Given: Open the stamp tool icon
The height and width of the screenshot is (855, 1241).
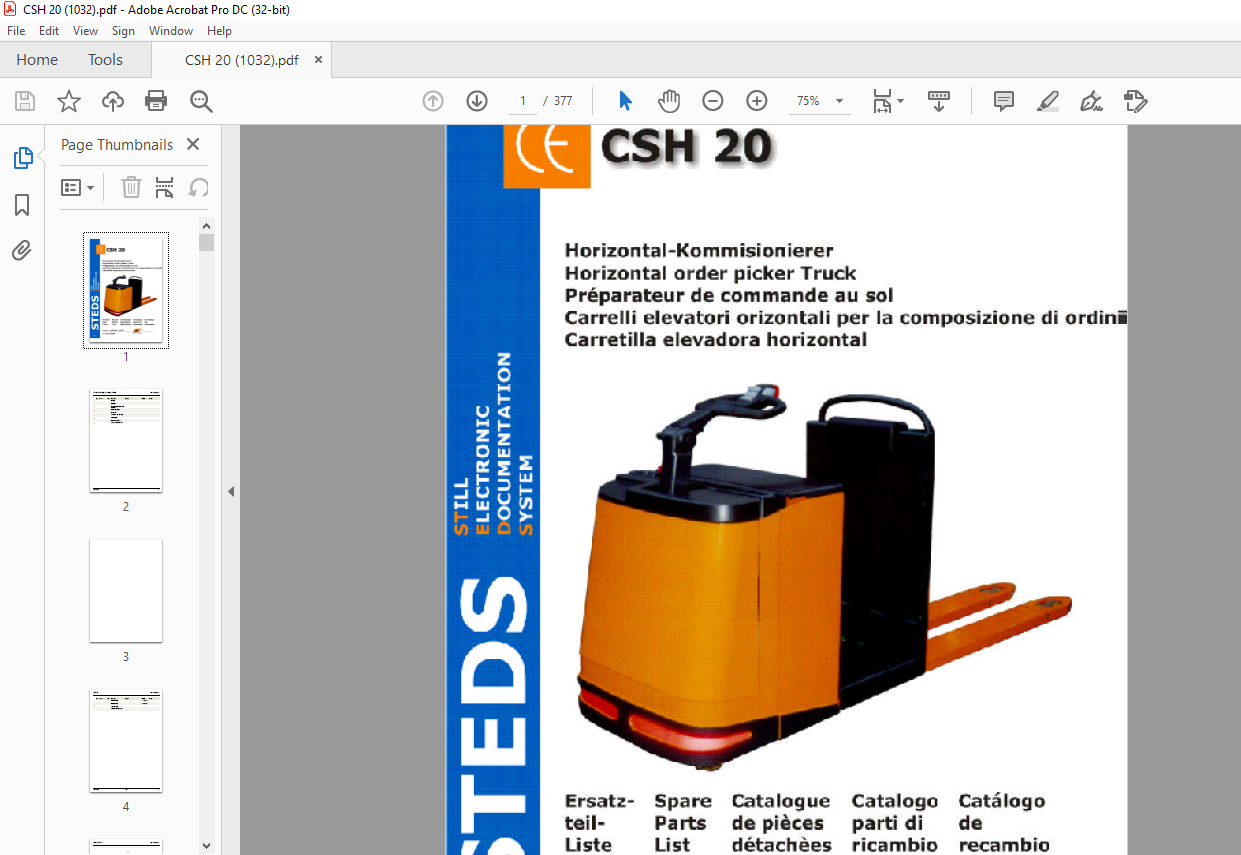Looking at the screenshot, I should click(1135, 101).
